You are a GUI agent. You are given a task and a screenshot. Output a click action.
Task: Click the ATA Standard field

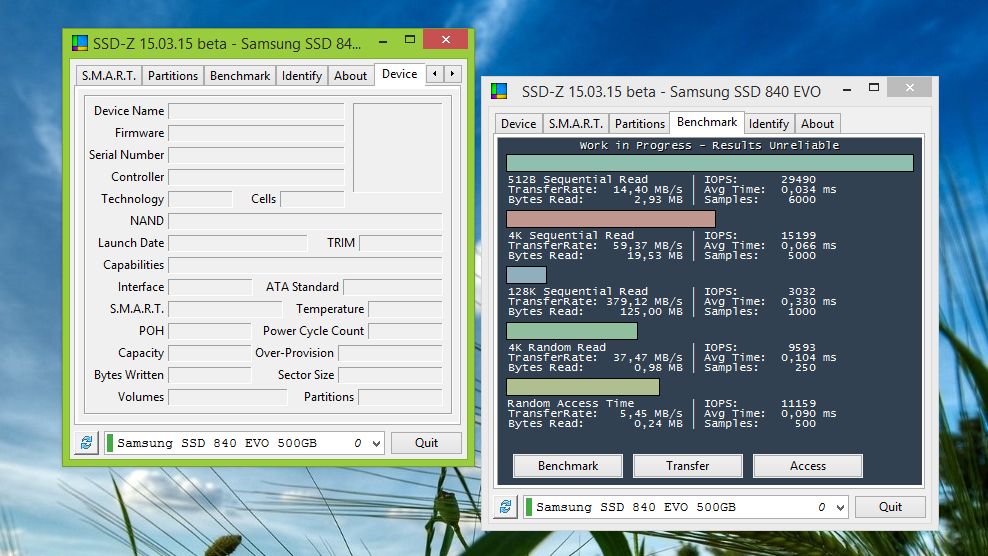click(393, 287)
